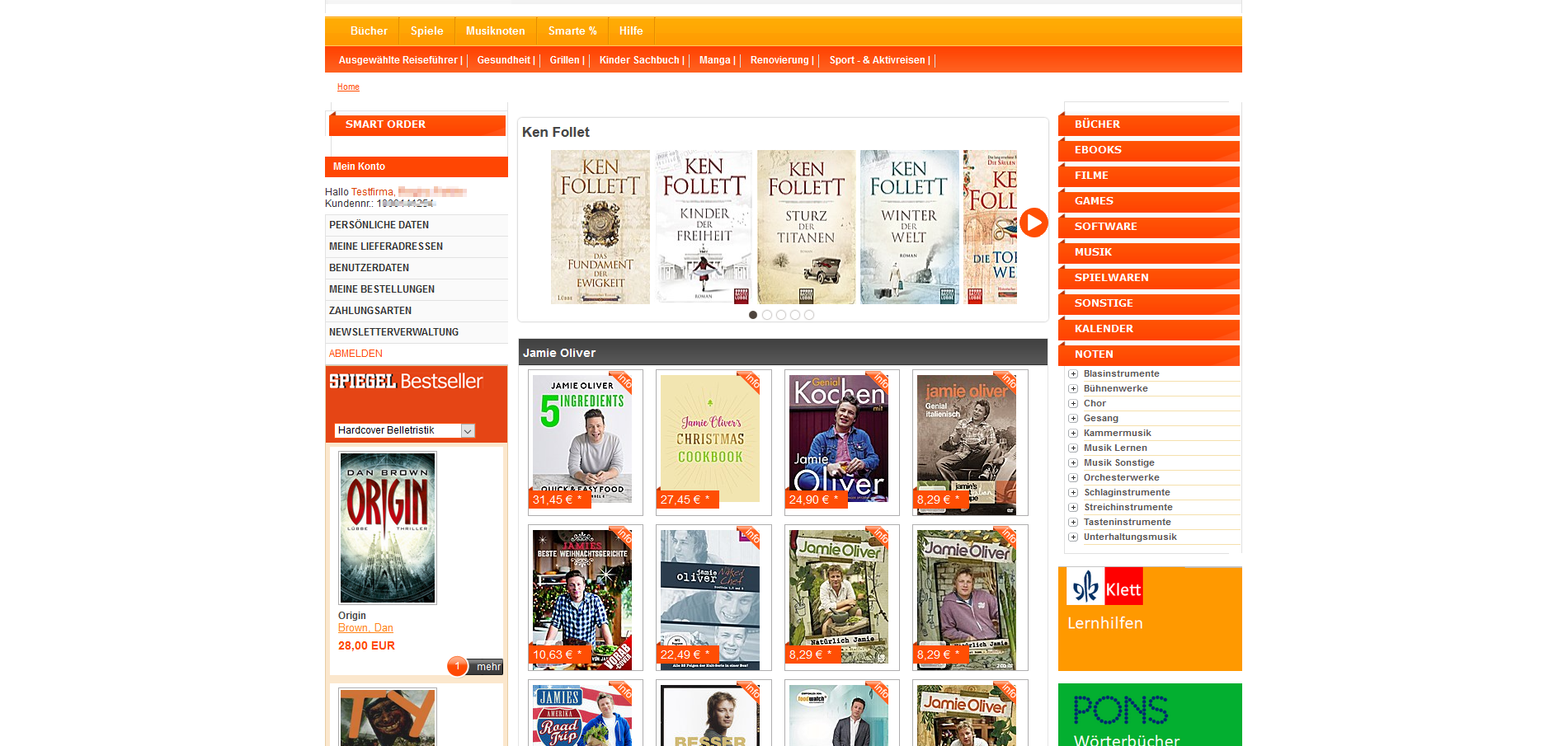The height and width of the screenshot is (746, 1568).
Task: Select fifth carousel page dot
Action: [809, 315]
